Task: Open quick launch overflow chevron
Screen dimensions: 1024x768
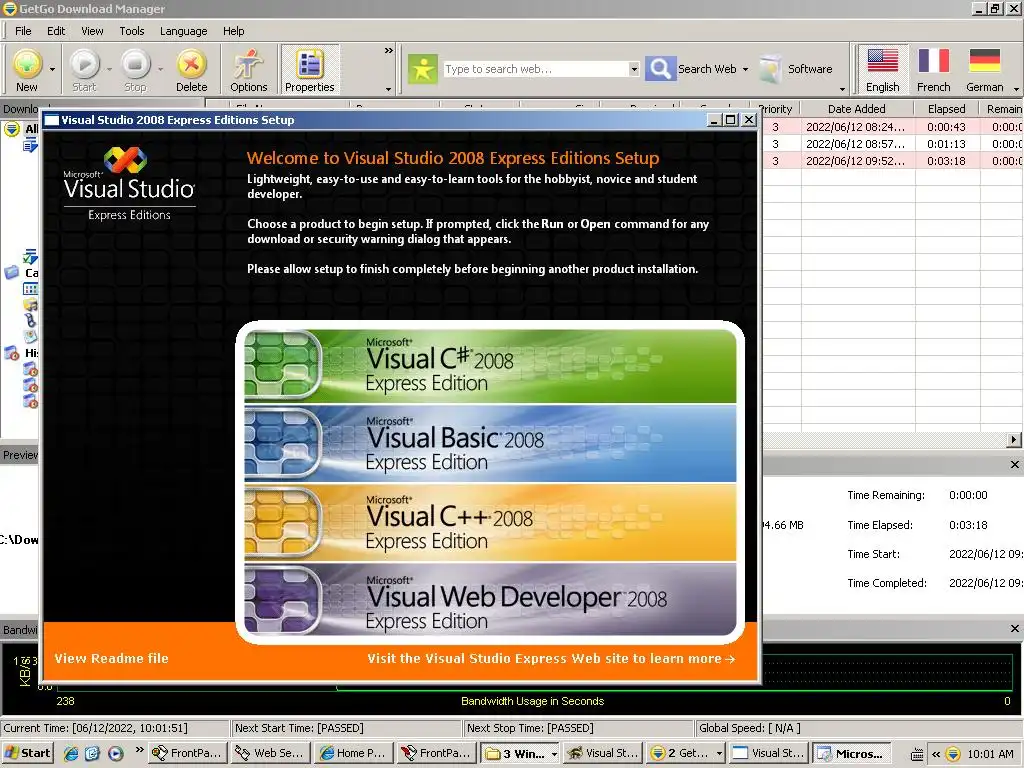Action: [139, 749]
